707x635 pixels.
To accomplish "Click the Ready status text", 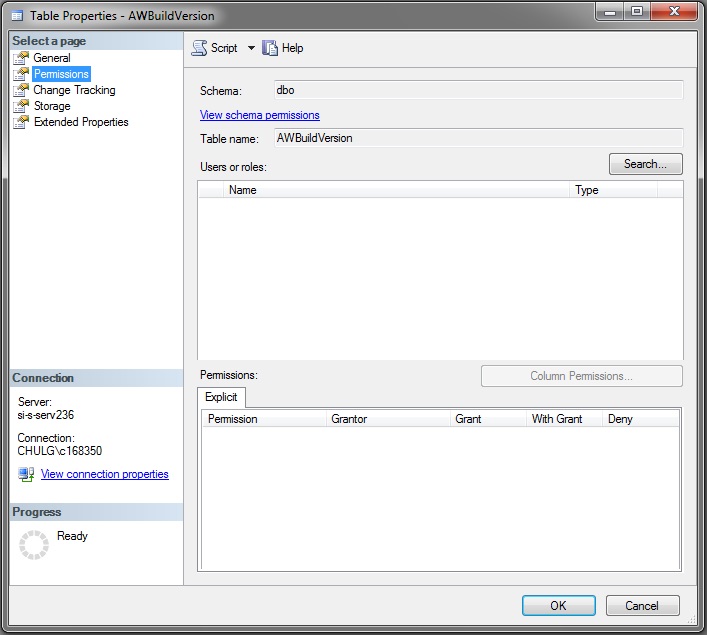I will coord(72,536).
